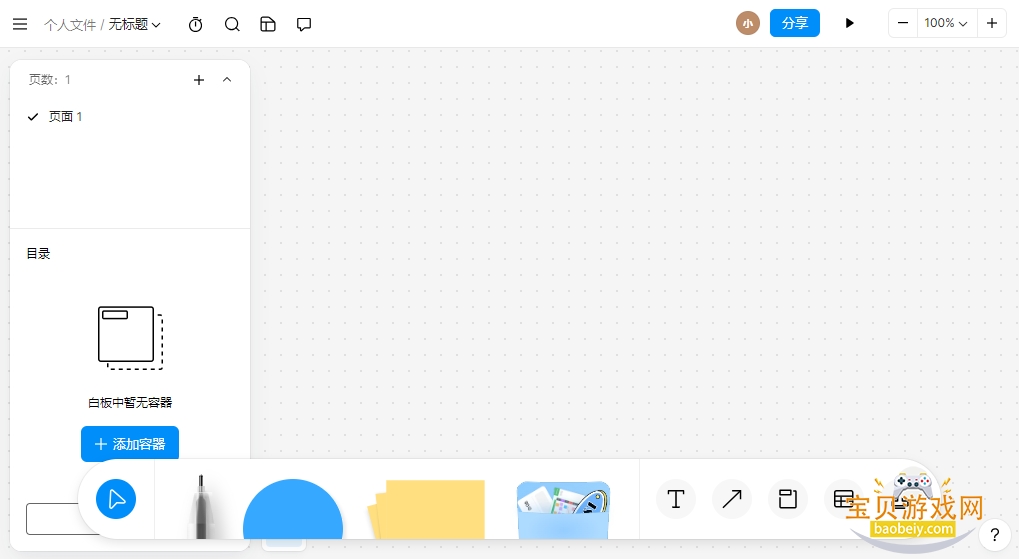
Task: Open the search magnifier icon
Action: click(x=232, y=25)
